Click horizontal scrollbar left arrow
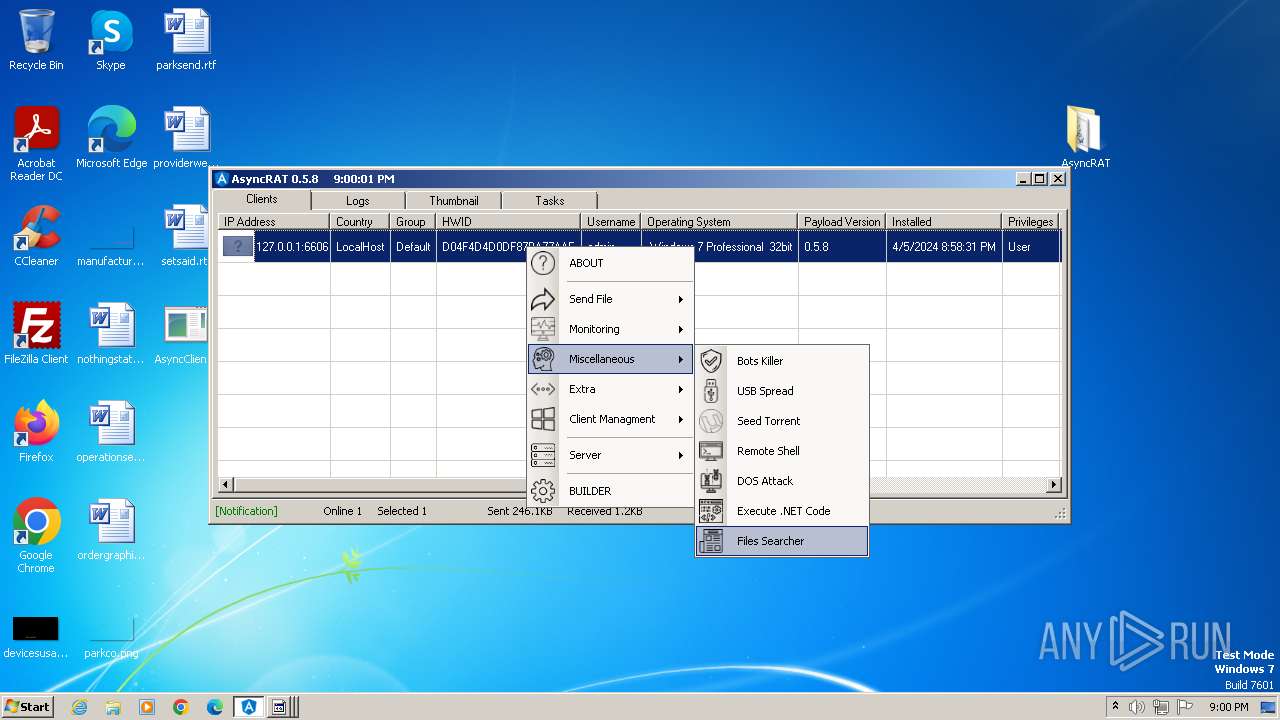 (x=226, y=485)
